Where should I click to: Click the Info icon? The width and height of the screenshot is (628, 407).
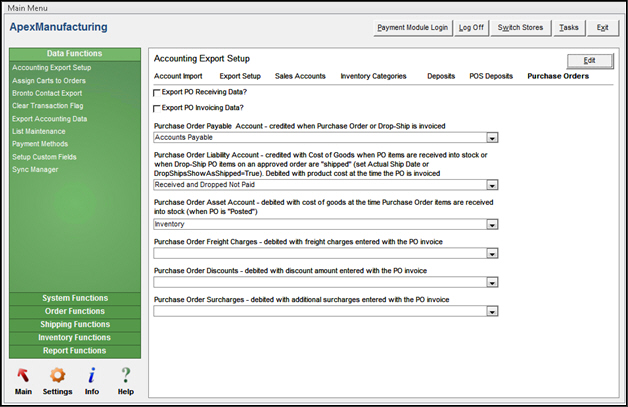click(91, 376)
